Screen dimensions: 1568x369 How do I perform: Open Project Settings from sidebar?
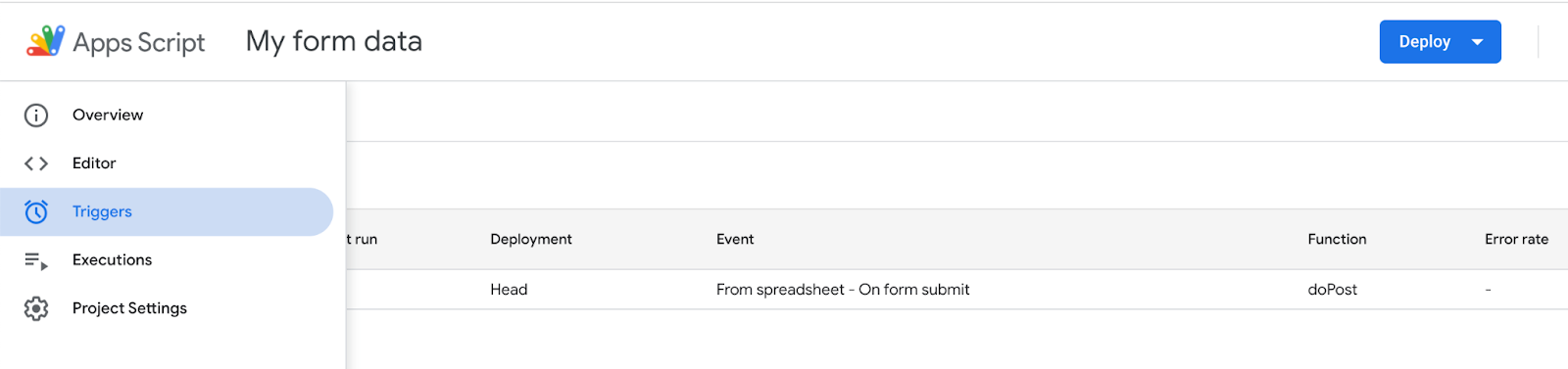[167, 308]
